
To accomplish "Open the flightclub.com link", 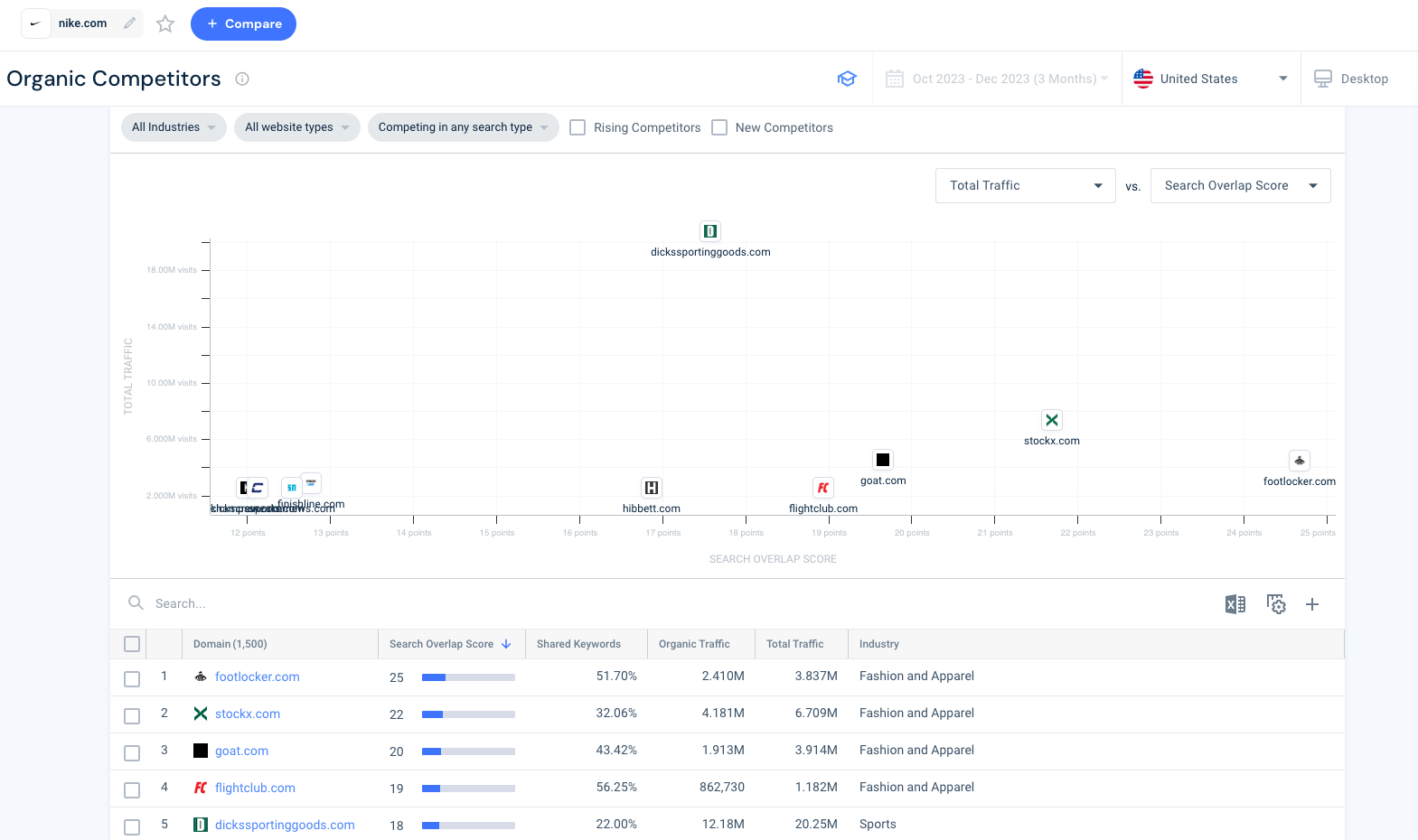I will 255,788.
